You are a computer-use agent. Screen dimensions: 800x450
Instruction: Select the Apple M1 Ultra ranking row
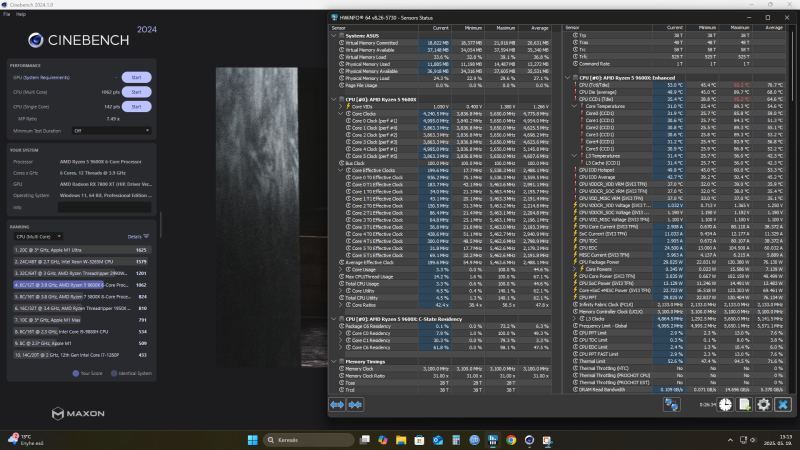pos(82,250)
